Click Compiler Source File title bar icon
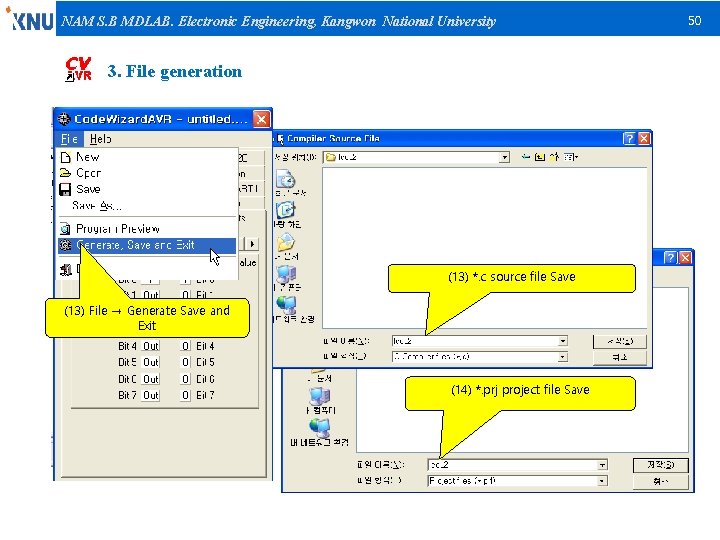The width and height of the screenshot is (720, 540). click(280, 139)
